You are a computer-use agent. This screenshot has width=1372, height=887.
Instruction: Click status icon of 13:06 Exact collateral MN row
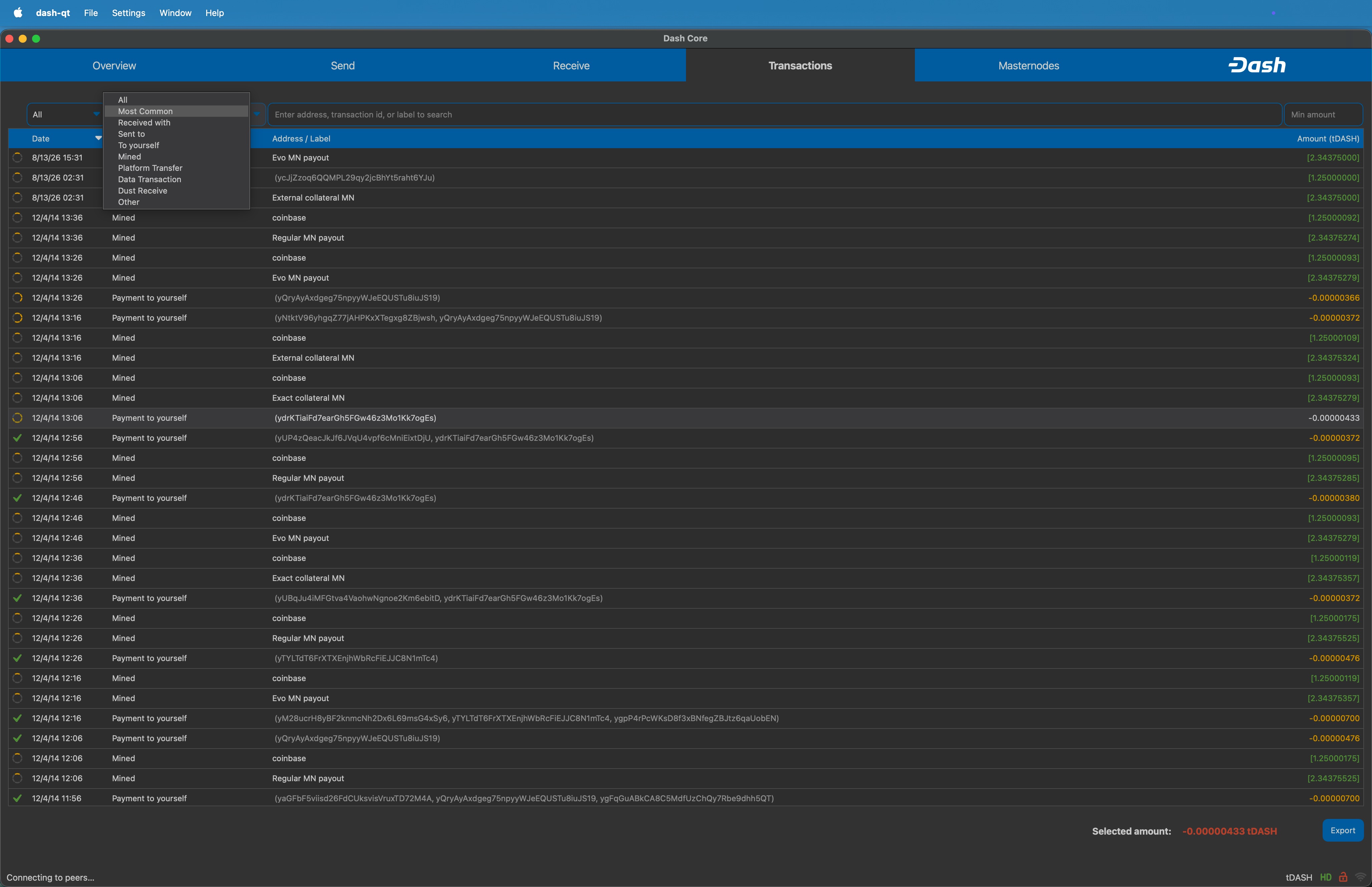click(x=18, y=397)
